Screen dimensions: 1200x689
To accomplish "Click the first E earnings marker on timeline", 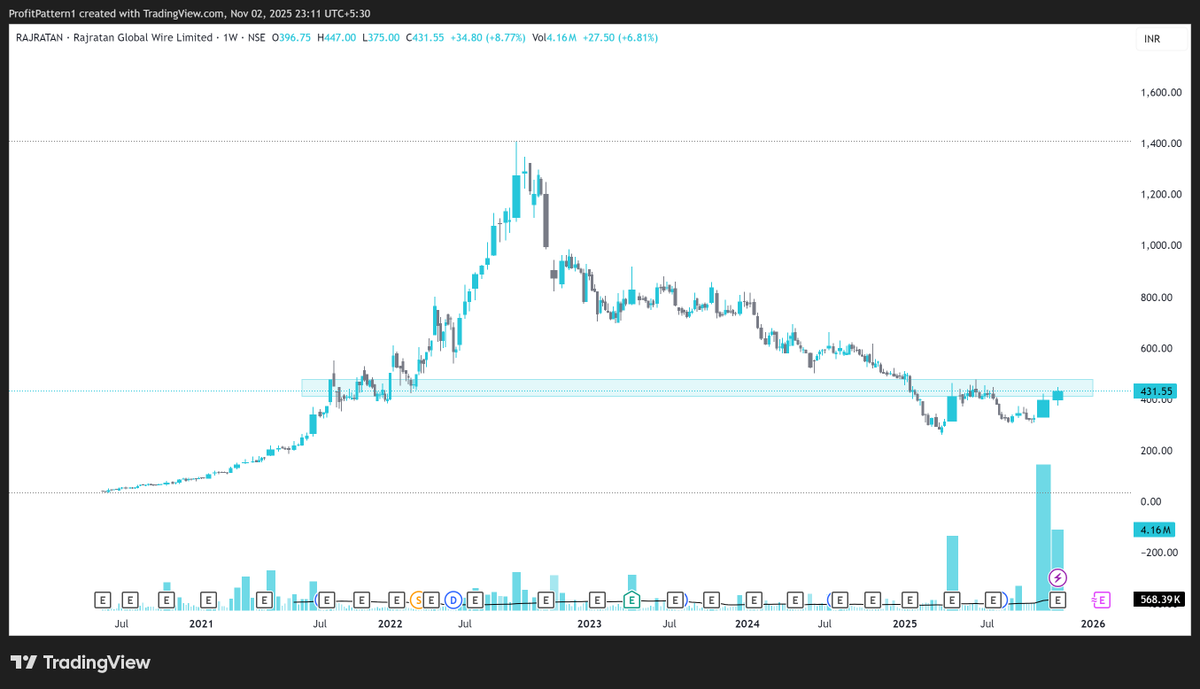I will pos(101,599).
